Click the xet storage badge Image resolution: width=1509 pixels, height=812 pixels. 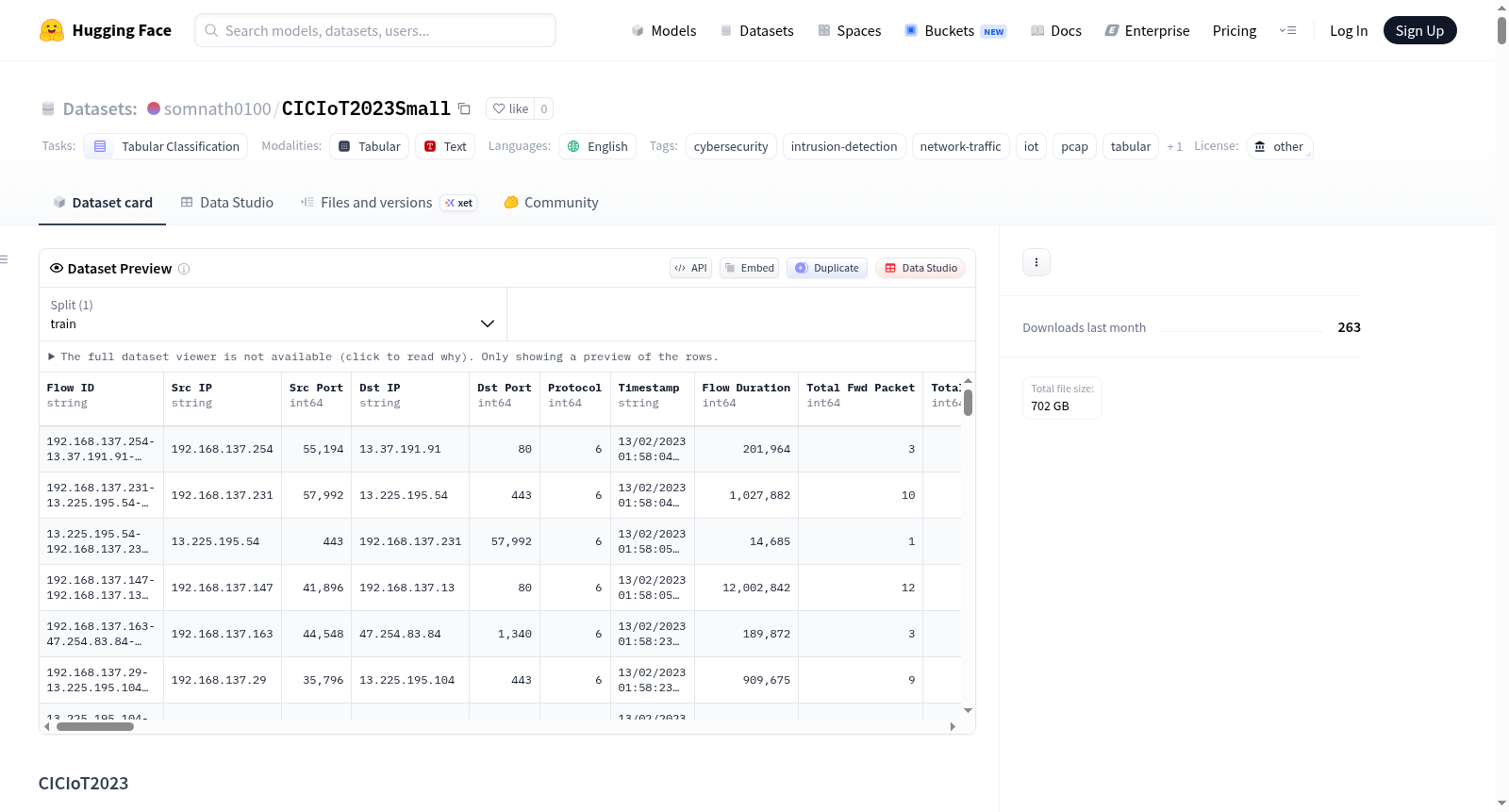pyautogui.click(x=459, y=203)
